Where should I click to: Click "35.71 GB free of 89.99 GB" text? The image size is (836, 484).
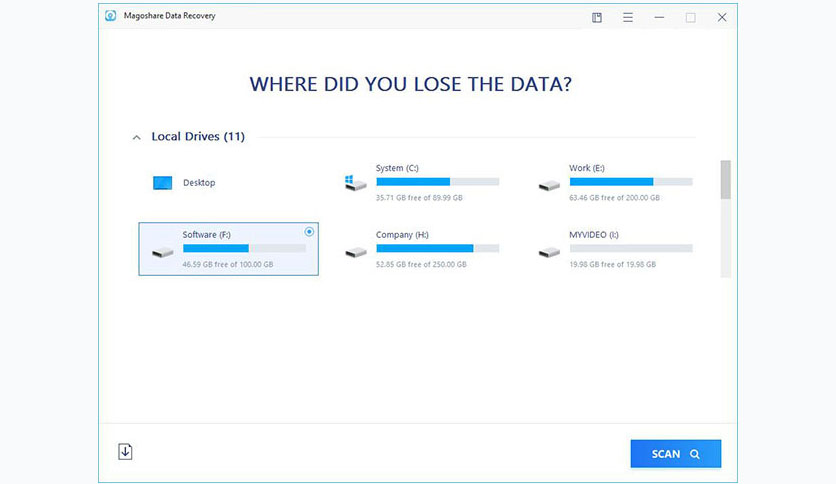419,198
